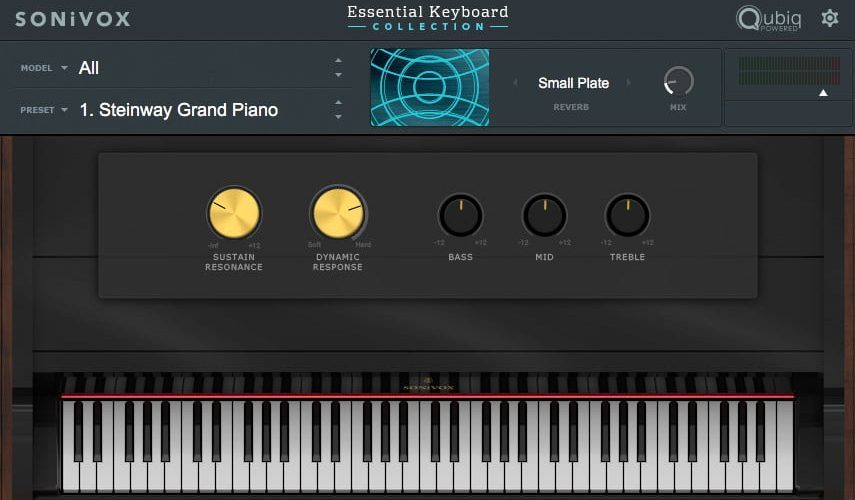855x500 pixels.
Task: Switch to next reverb type arrow
Action: pyautogui.click(x=629, y=83)
